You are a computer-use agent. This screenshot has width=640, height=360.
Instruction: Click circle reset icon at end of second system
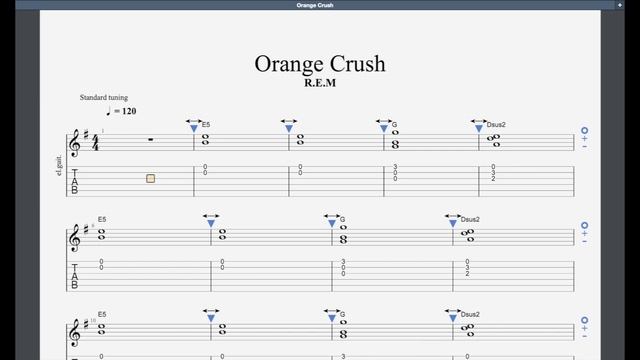coord(584,225)
